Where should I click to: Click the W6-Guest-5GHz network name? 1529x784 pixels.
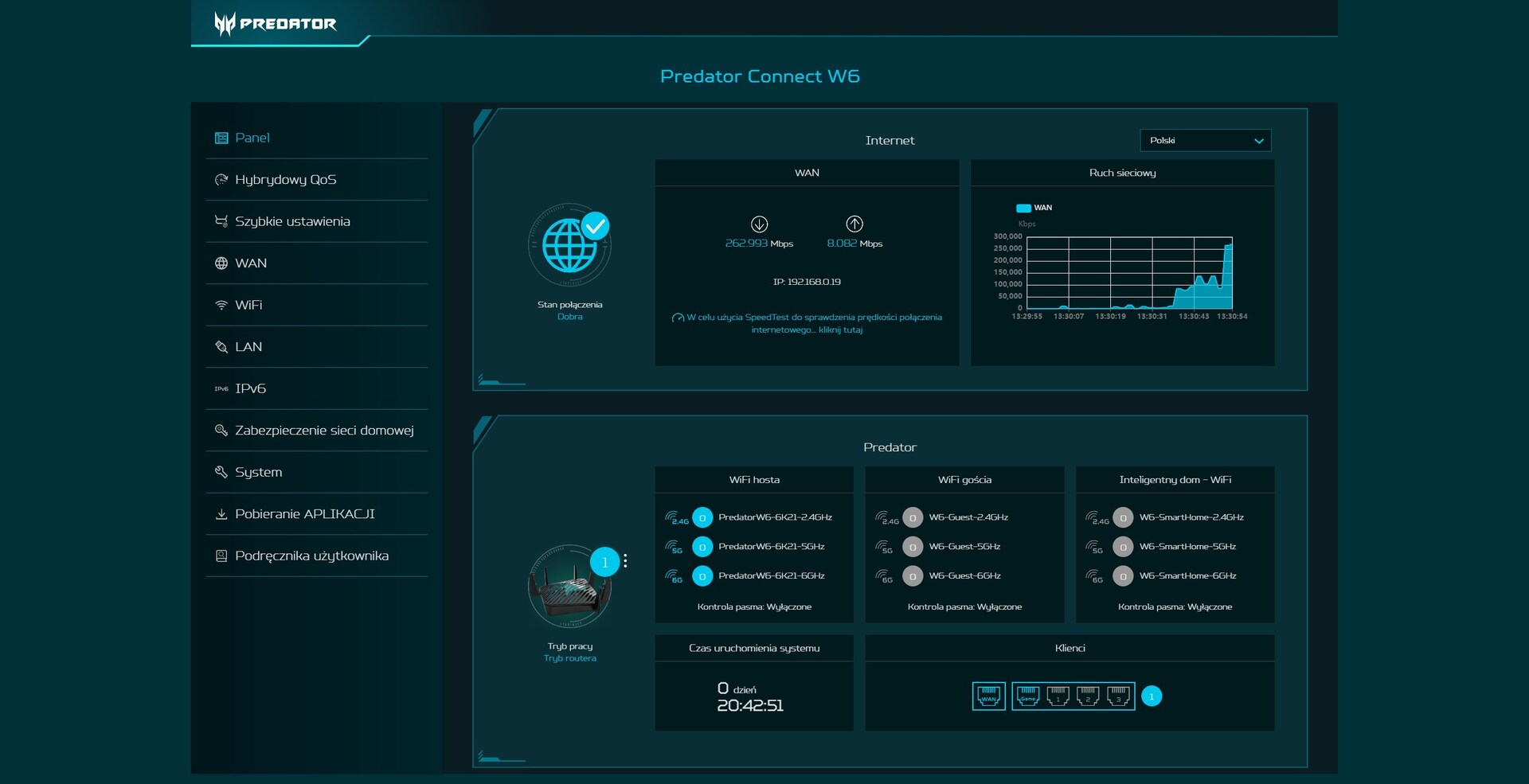point(964,547)
